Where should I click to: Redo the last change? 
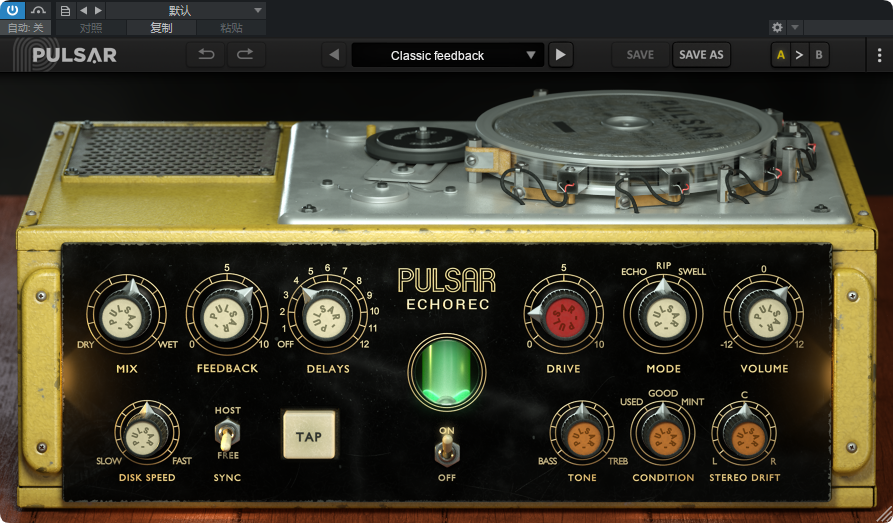click(245, 55)
